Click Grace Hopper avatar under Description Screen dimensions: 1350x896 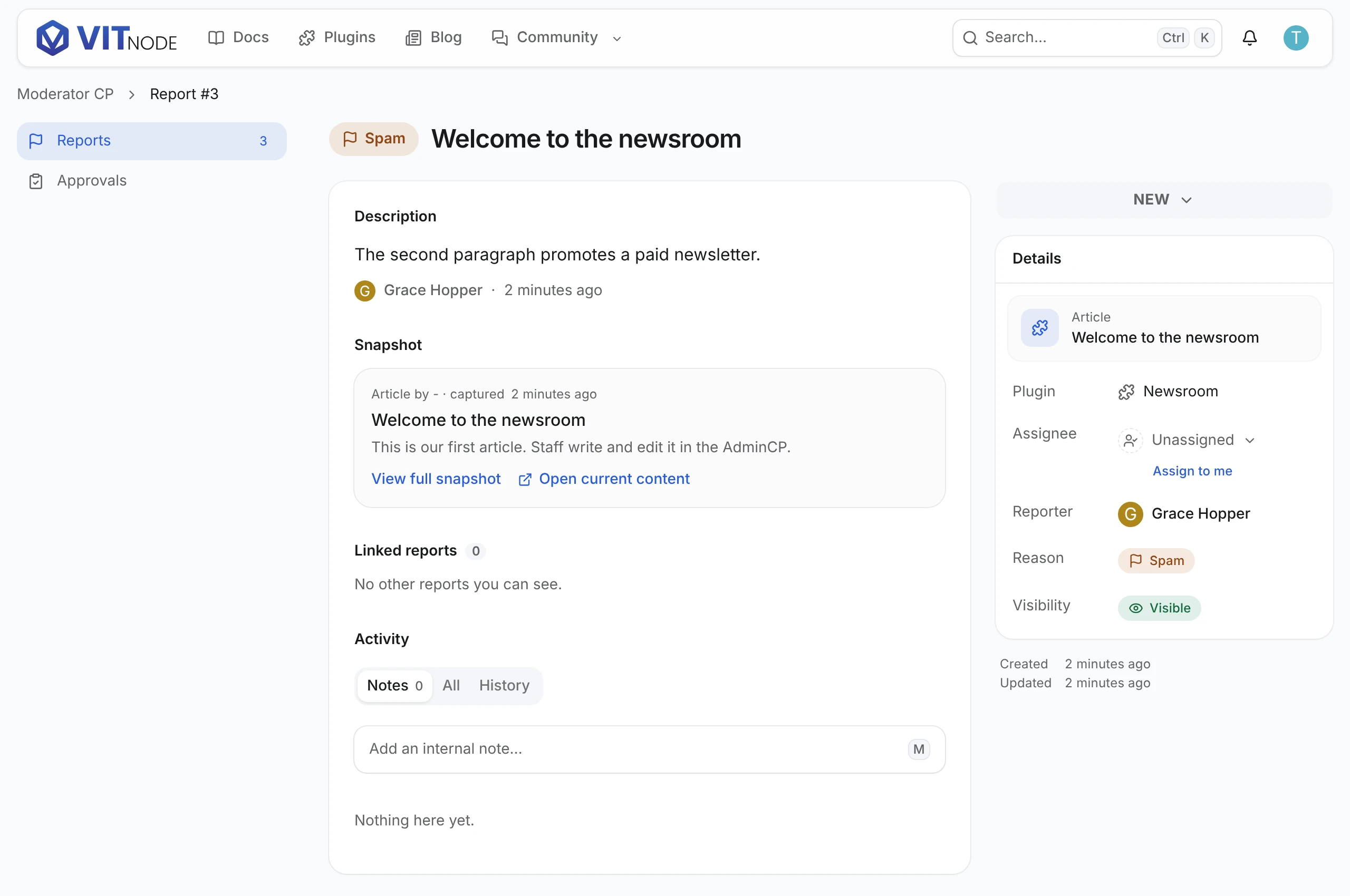click(365, 290)
